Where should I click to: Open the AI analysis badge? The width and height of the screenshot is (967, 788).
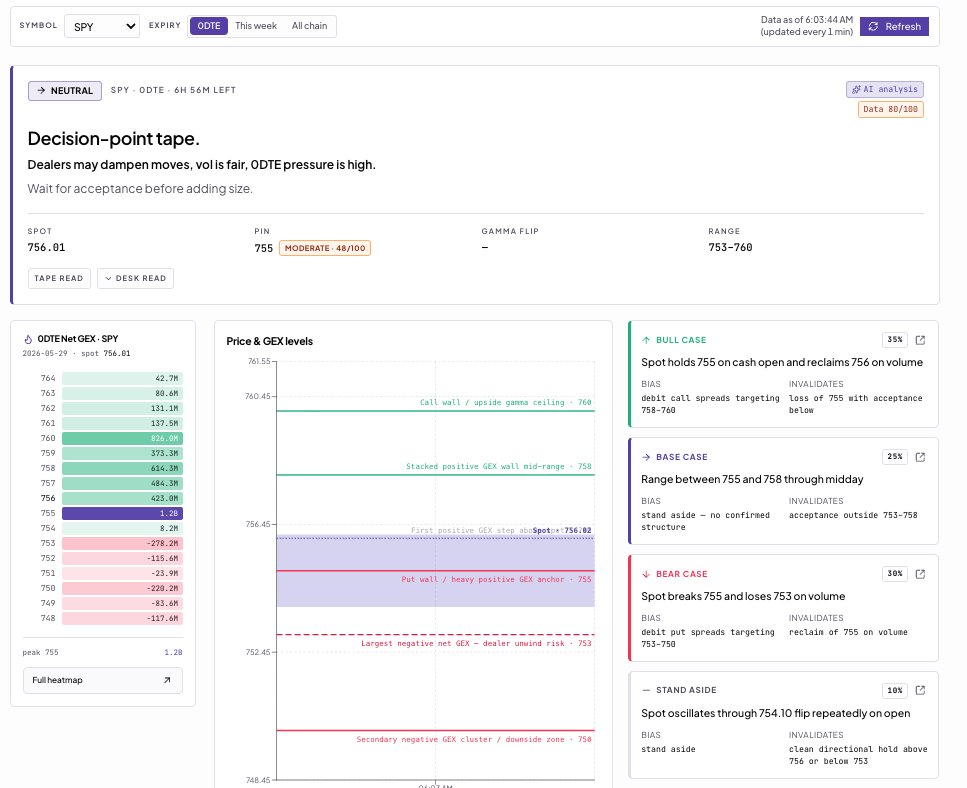pos(885,89)
